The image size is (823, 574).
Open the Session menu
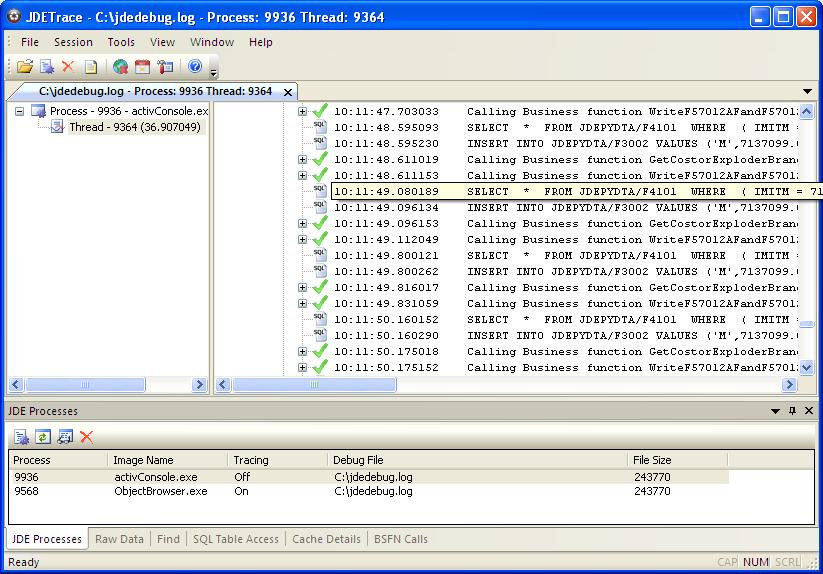[x=73, y=42]
